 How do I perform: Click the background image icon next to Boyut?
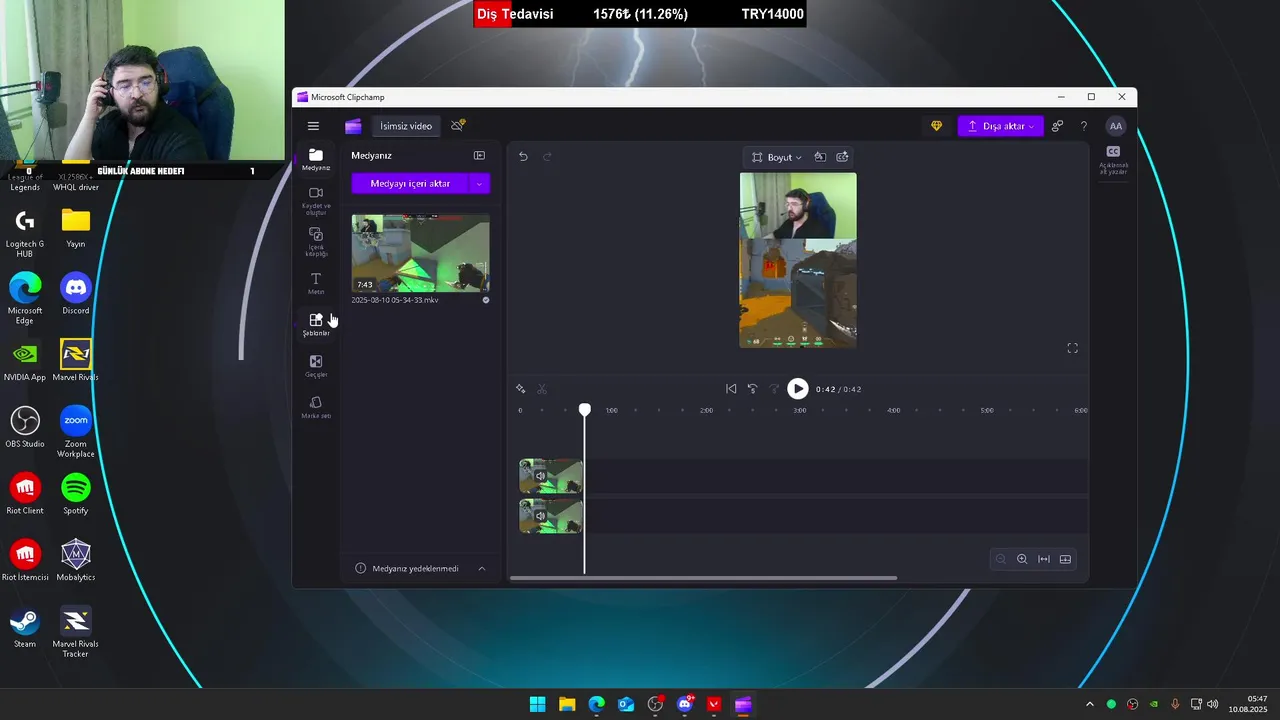click(x=820, y=157)
